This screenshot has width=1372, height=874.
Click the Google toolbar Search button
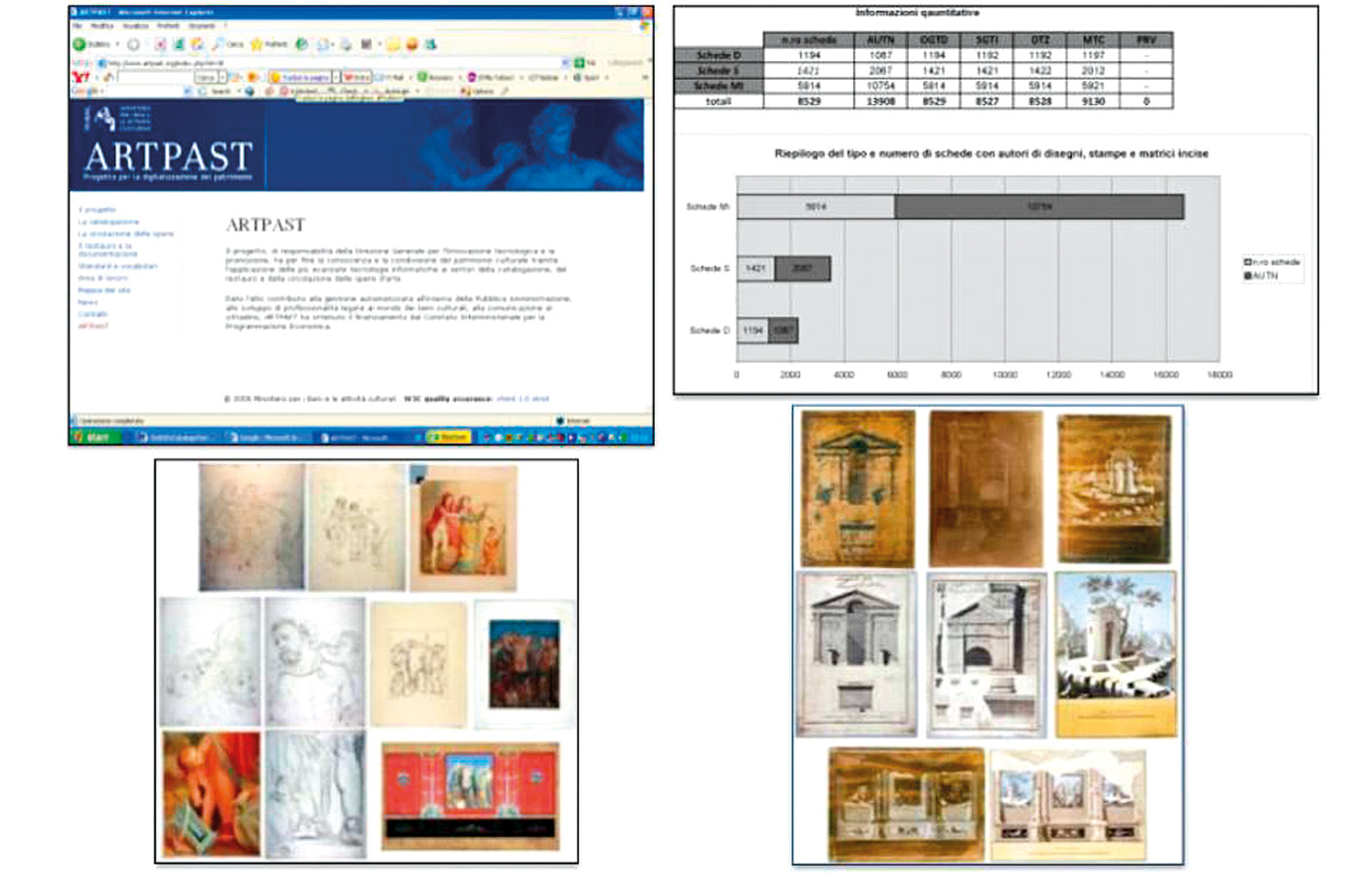pos(216,90)
